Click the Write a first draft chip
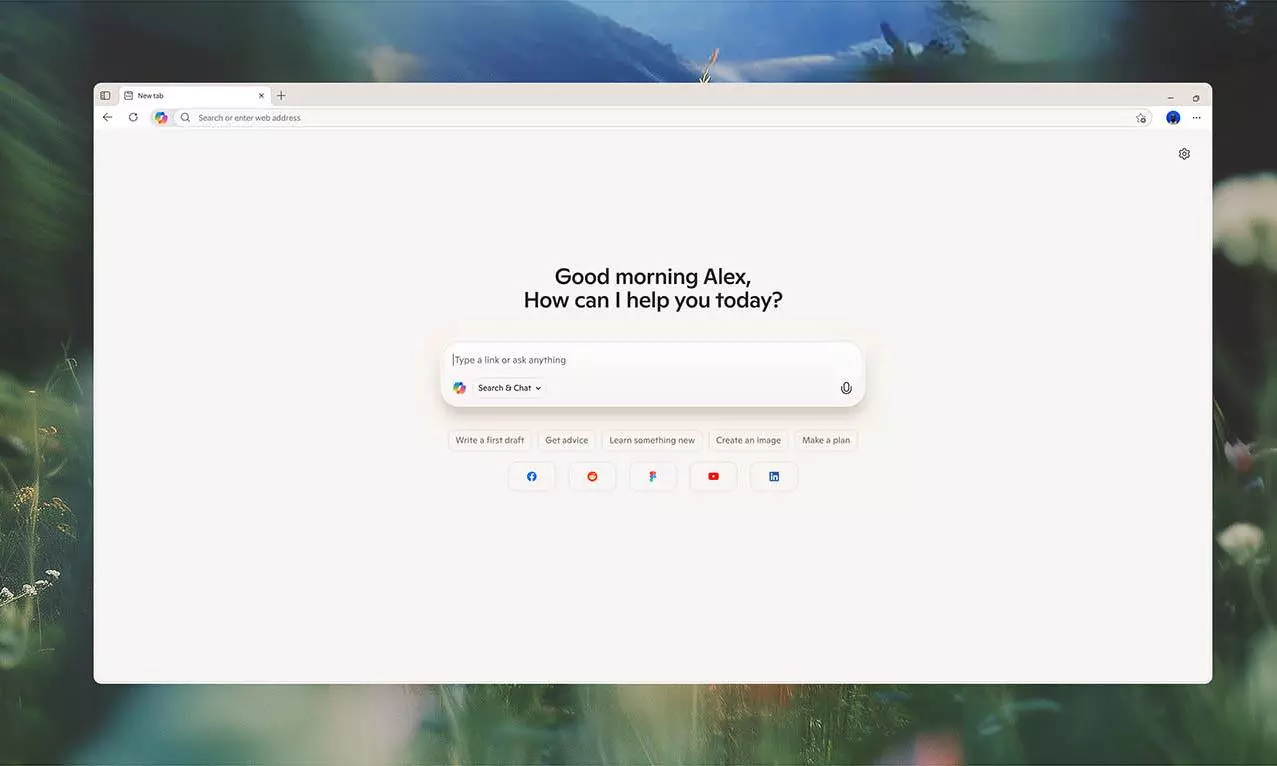 pos(489,440)
